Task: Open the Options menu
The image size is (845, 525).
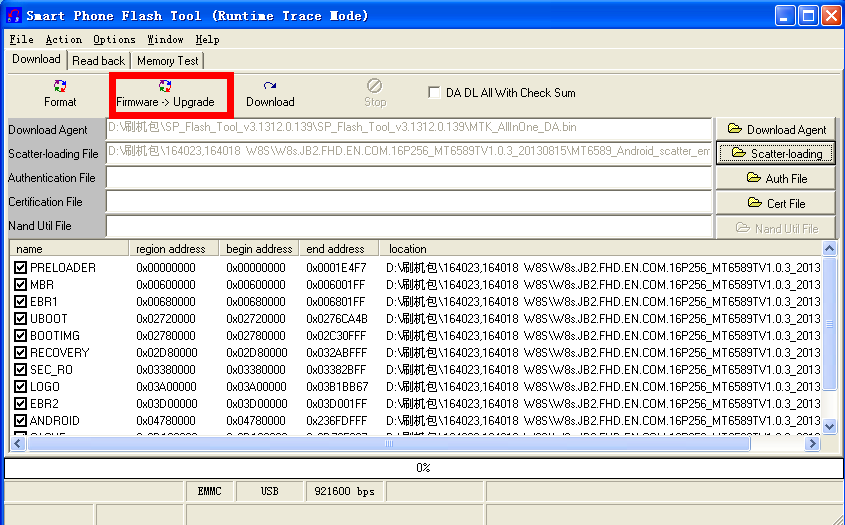Action: (114, 39)
